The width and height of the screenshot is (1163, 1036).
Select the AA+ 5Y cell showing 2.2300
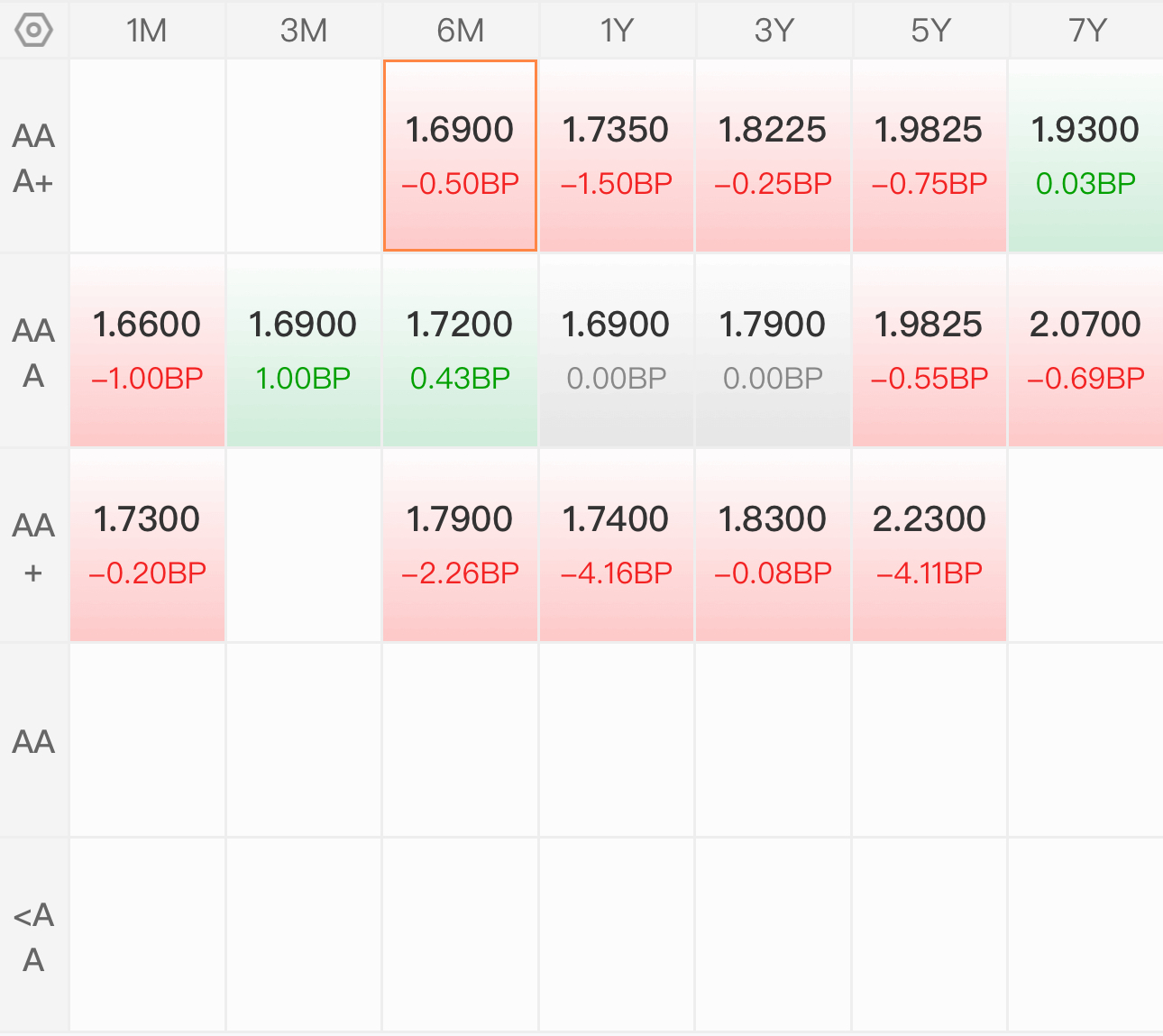coord(929,545)
